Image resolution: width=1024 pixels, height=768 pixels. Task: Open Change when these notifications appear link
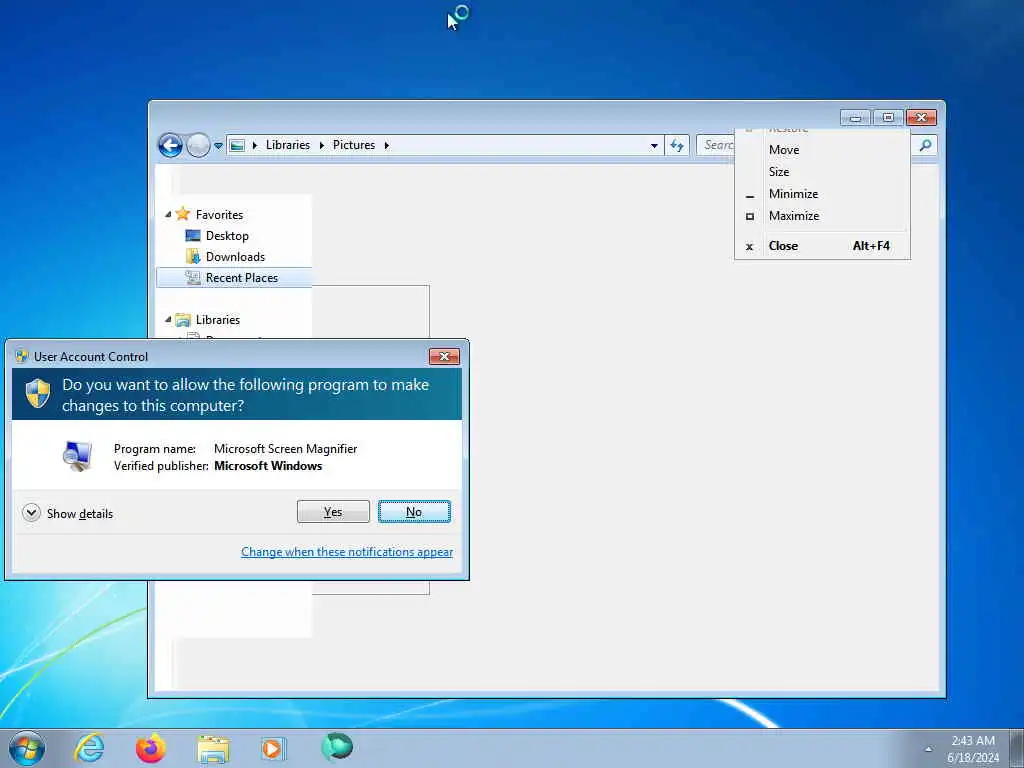(347, 552)
